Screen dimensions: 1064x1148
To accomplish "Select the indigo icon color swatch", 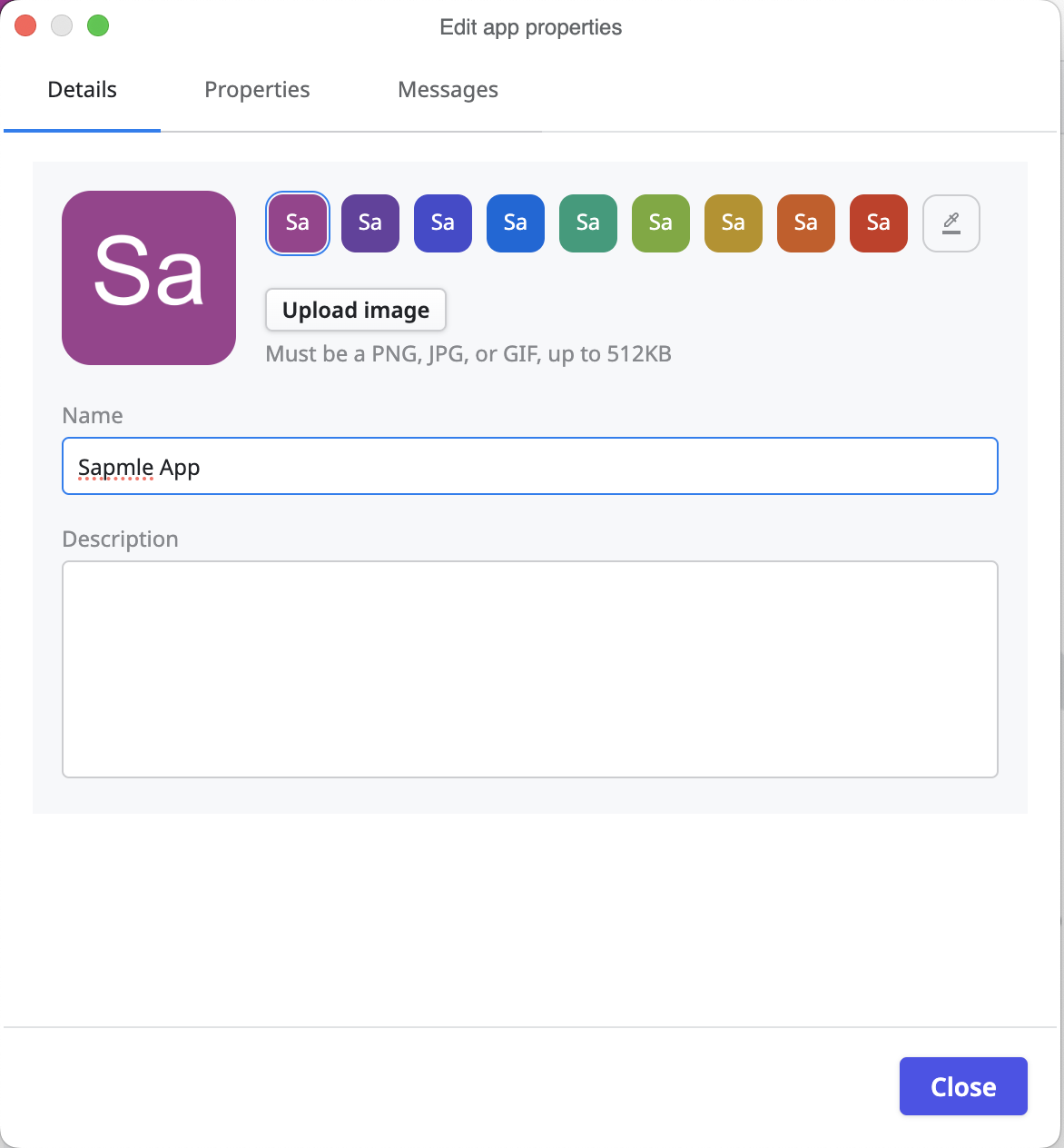I will pos(442,223).
